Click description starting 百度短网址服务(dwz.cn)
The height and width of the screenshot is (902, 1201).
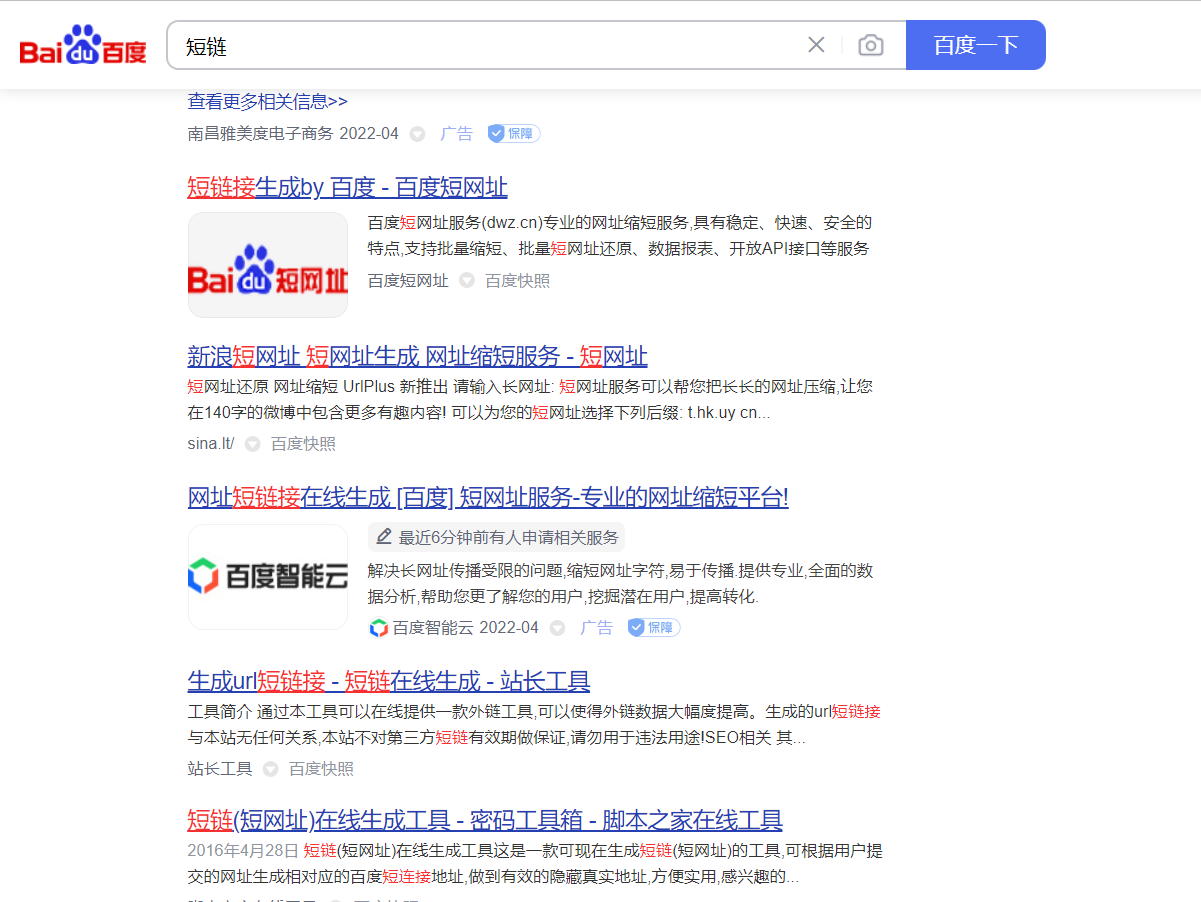pyautogui.click(x=620, y=236)
